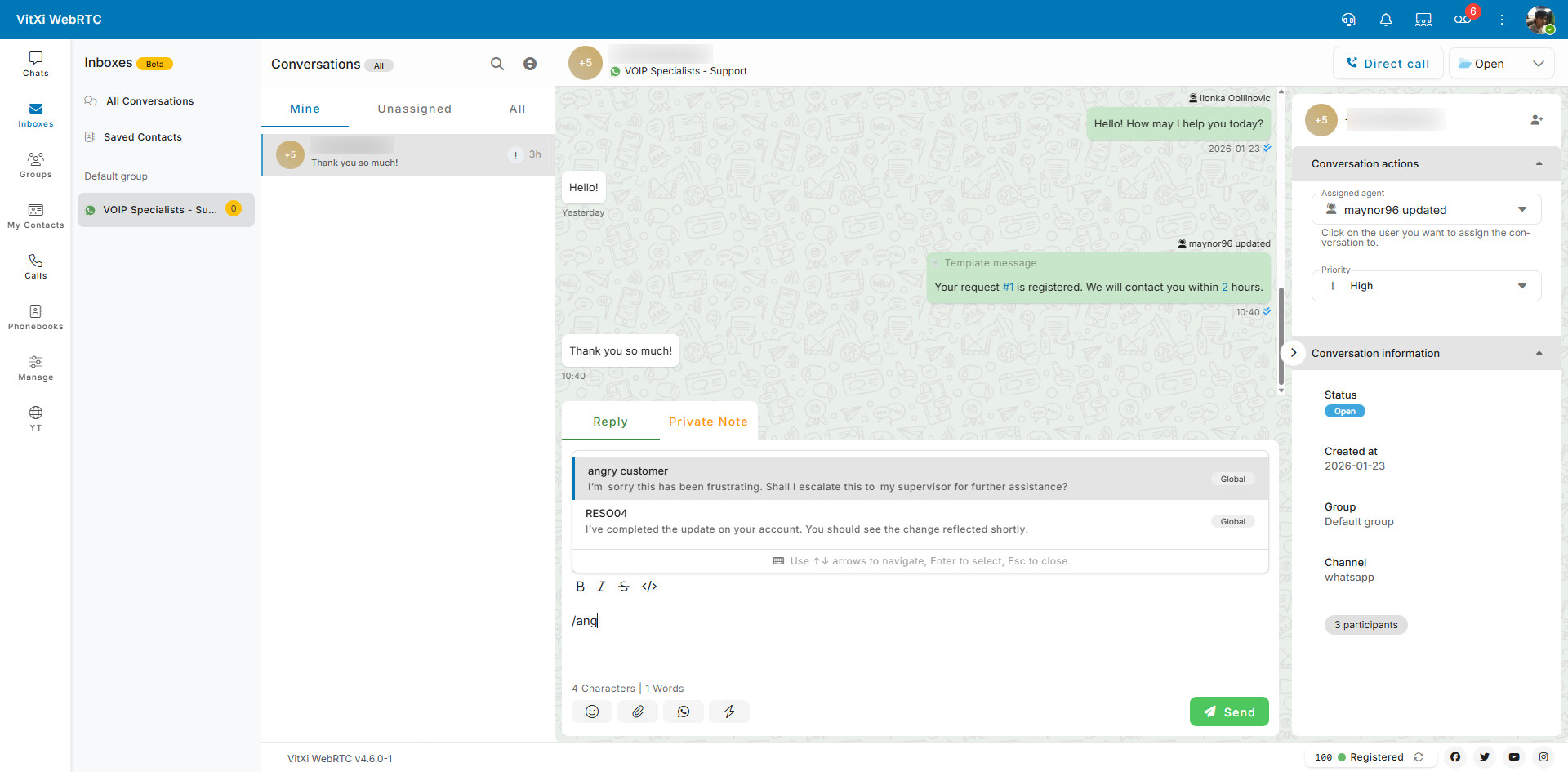The width and height of the screenshot is (1568, 772).
Task: Toggle strikethrough formatting in composer
Action: [x=624, y=587]
